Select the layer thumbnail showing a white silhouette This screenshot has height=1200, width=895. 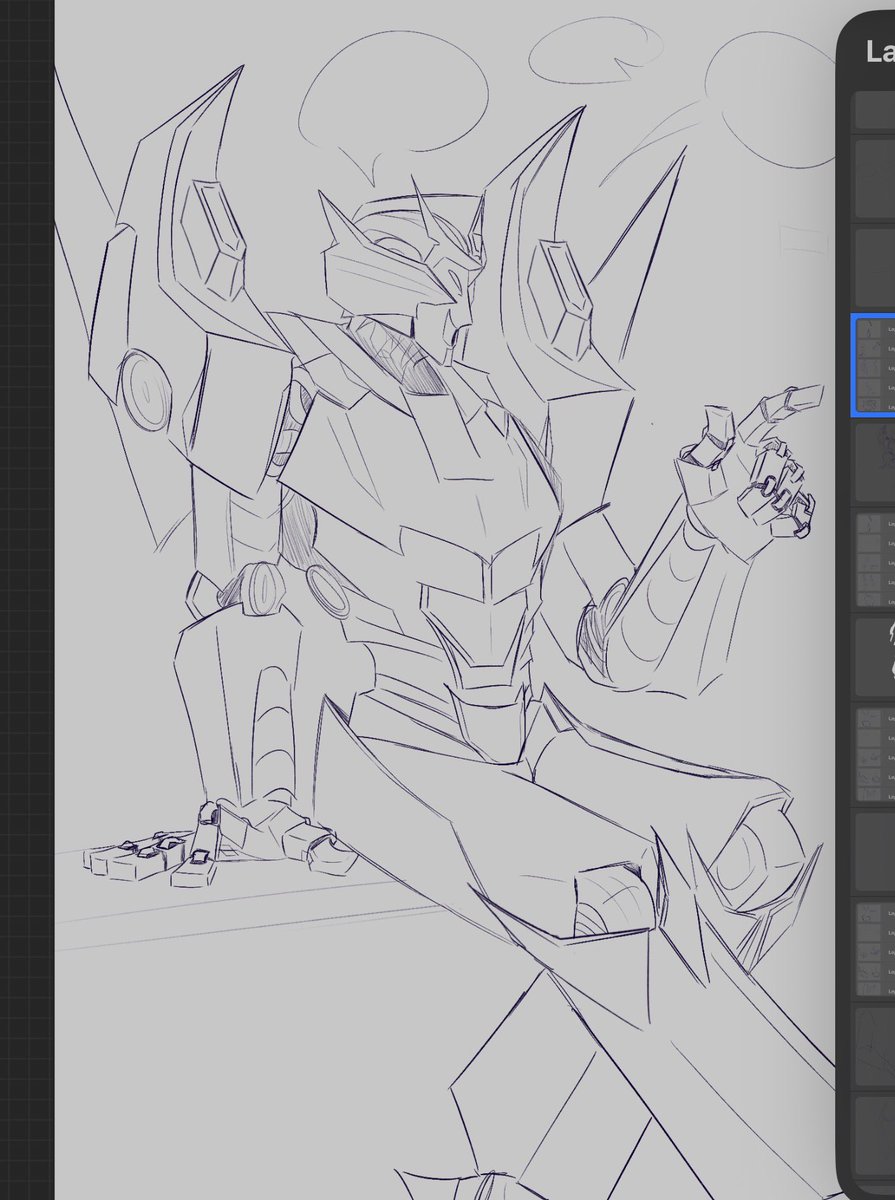pos(874,656)
